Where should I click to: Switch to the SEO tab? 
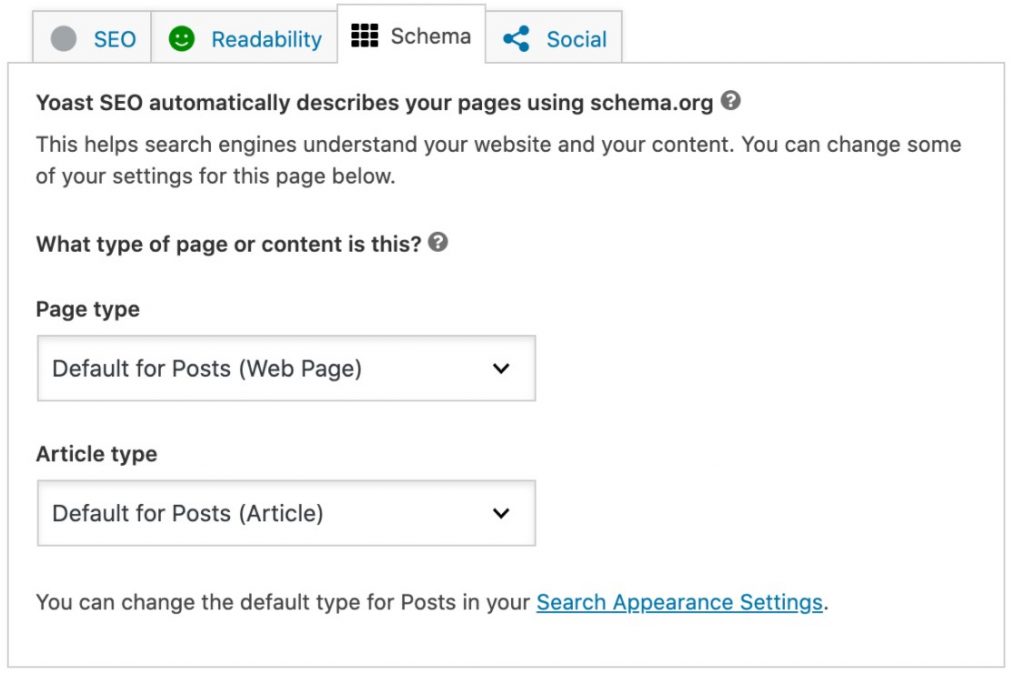(115, 40)
